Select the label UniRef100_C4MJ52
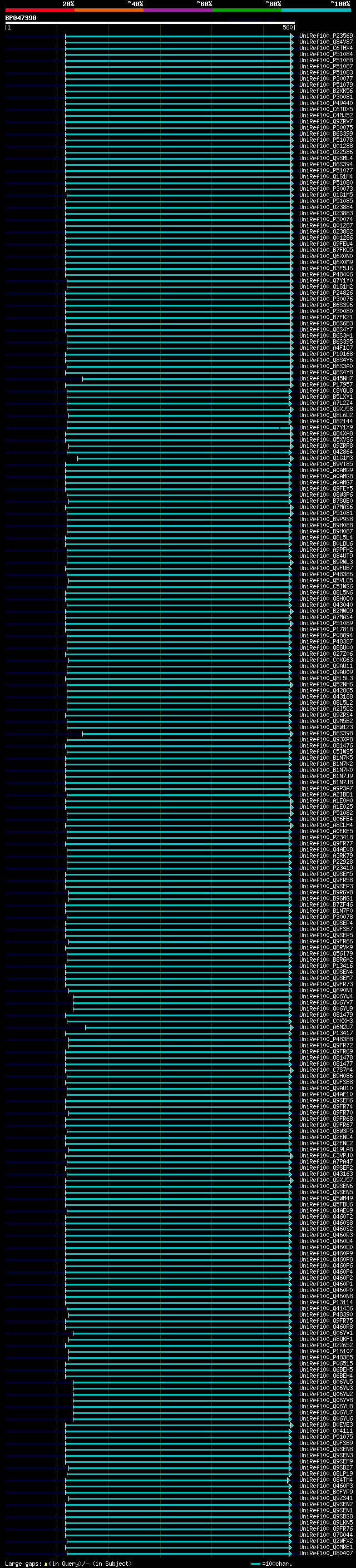This screenshot has width=356, height=1568. 326,116
